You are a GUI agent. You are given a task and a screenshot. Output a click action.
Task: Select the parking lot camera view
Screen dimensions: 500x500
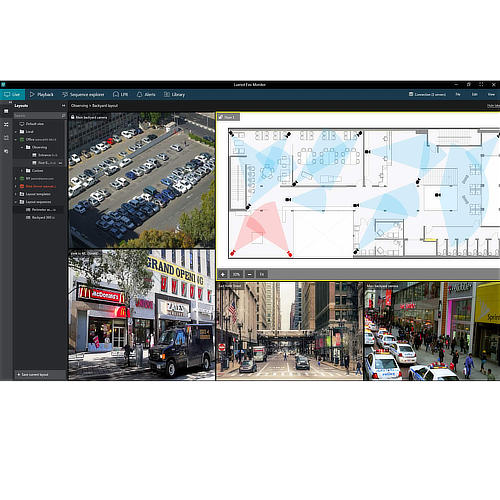142,180
